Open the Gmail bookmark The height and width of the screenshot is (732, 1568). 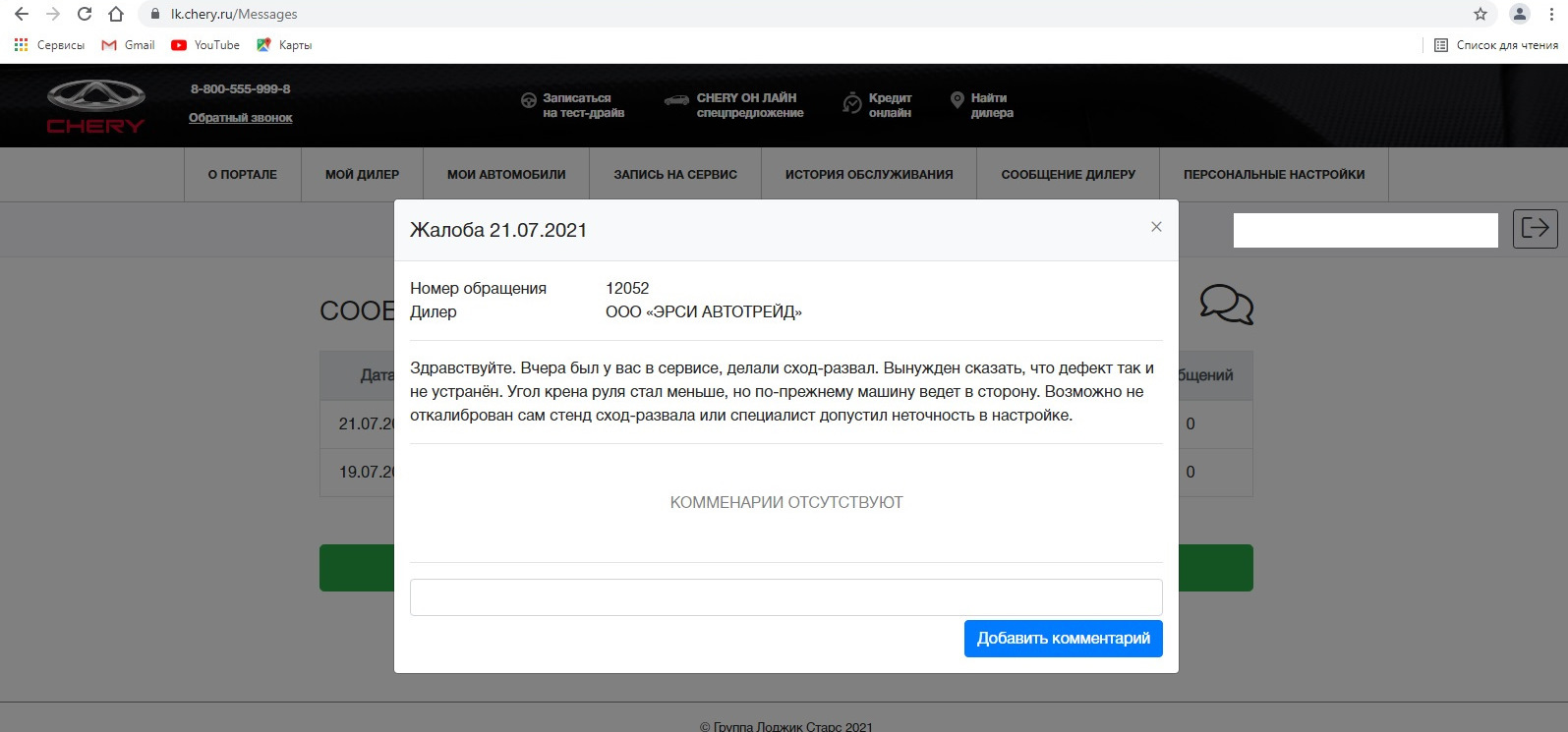click(x=128, y=45)
